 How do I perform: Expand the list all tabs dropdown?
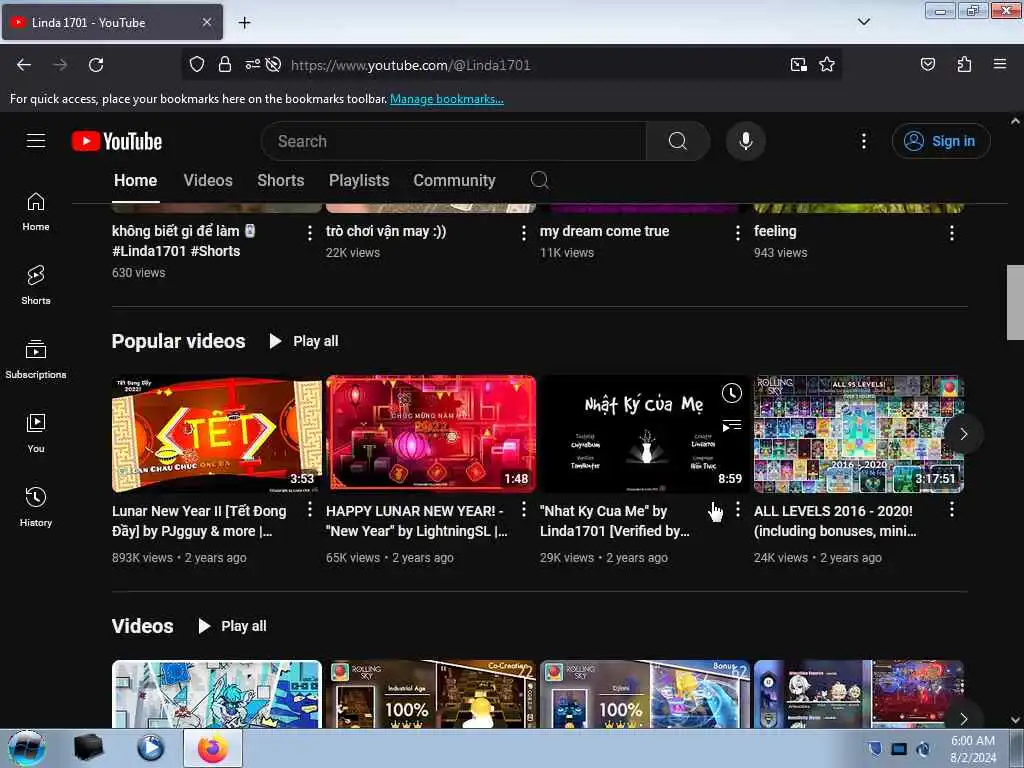(x=863, y=22)
